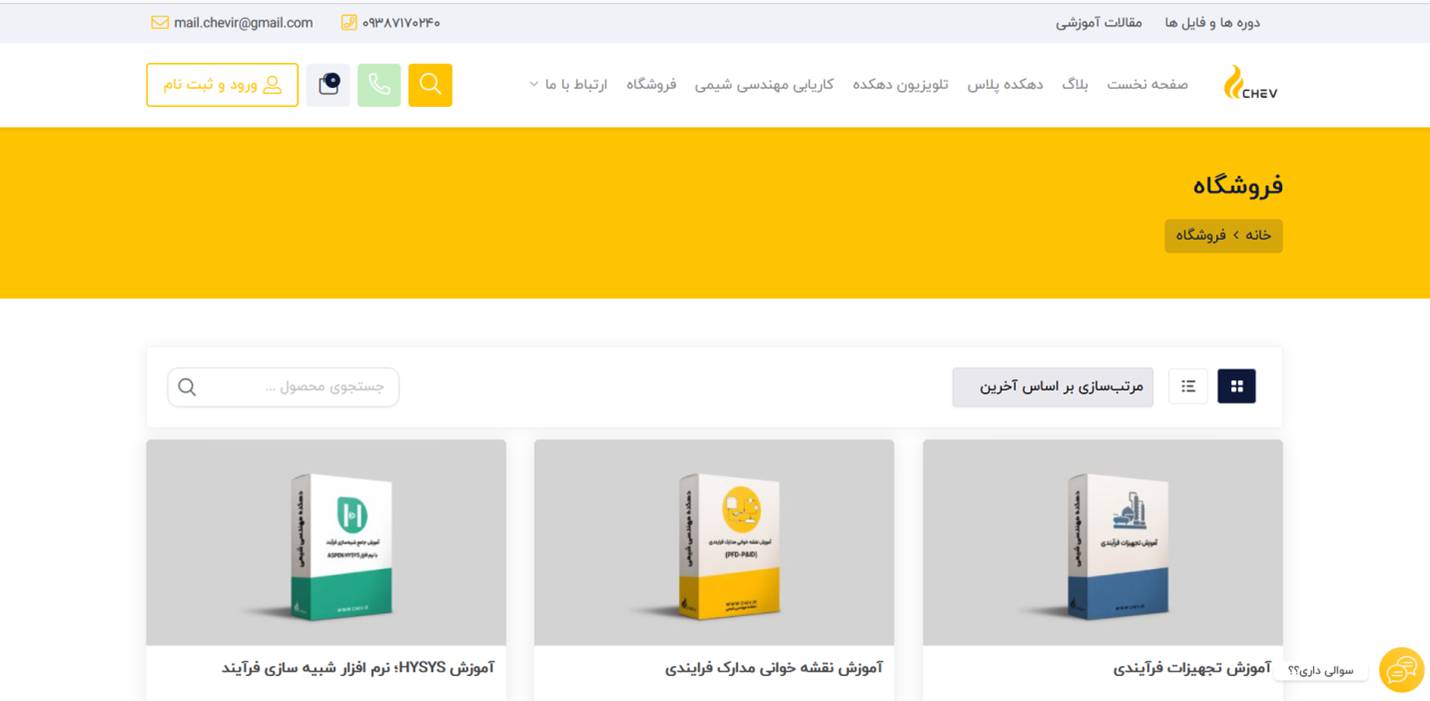The image size is (1430, 701).
Task: Click the product search magnifier icon
Action: (187, 387)
